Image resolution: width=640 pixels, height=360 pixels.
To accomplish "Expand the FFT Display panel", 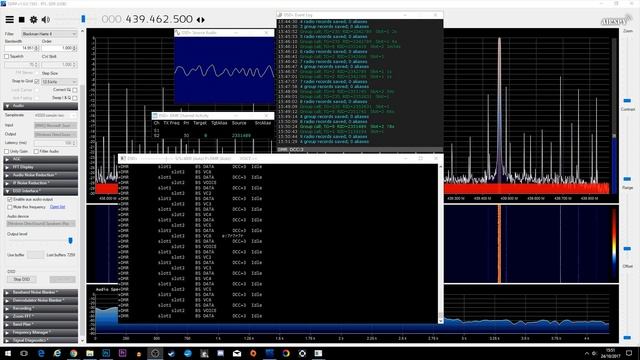I will point(40,167).
